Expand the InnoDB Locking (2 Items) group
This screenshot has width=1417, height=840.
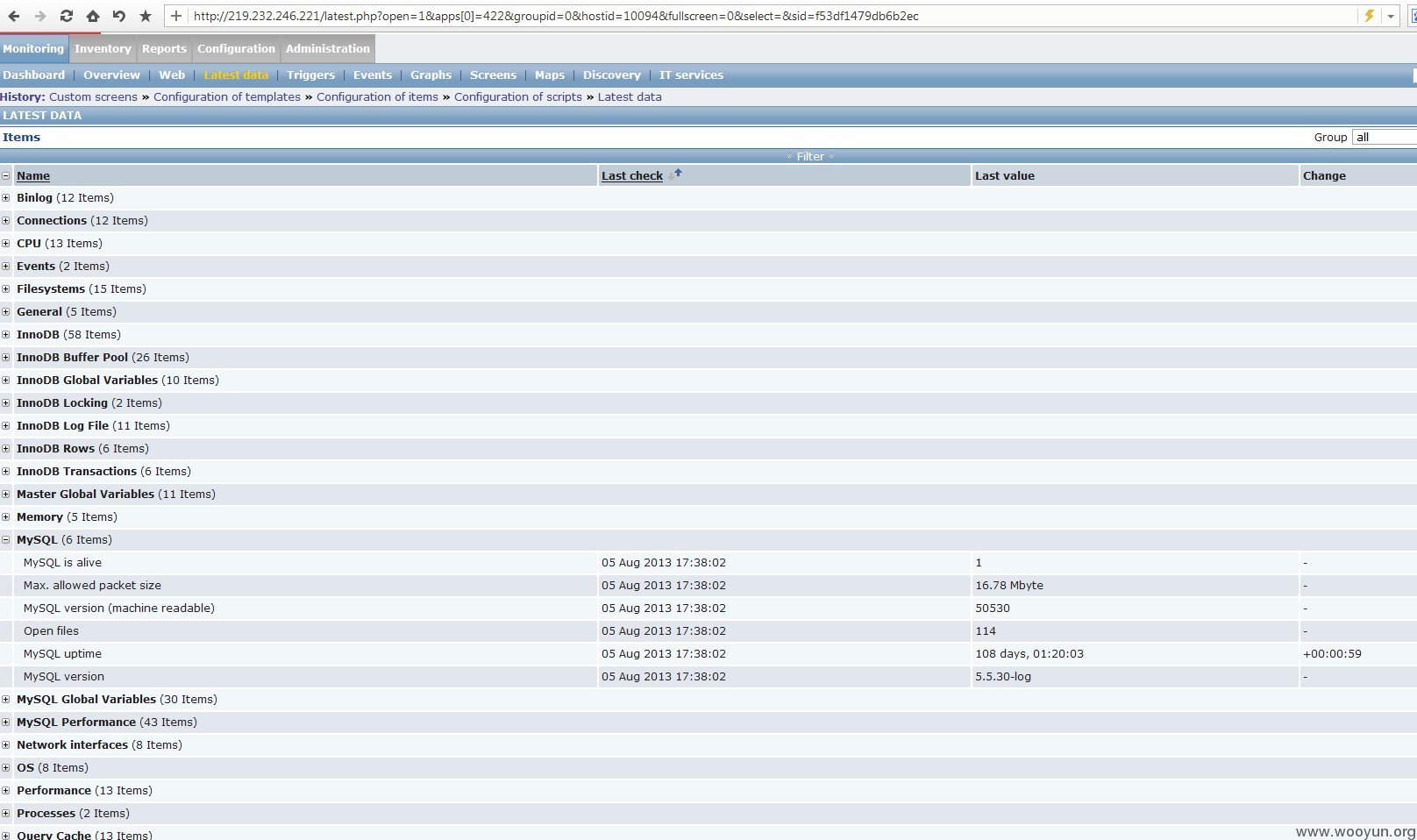coord(6,403)
